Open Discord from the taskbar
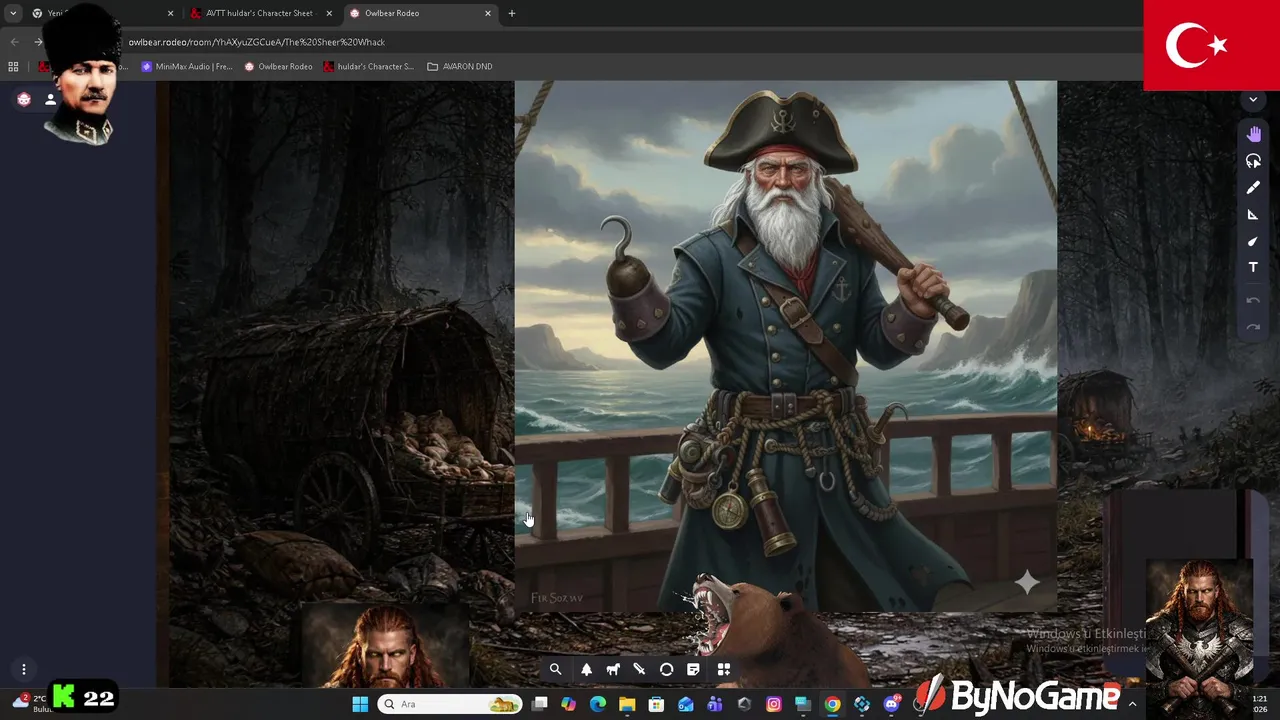This screenshot has height=720, width=1280. tap(891, 704)
